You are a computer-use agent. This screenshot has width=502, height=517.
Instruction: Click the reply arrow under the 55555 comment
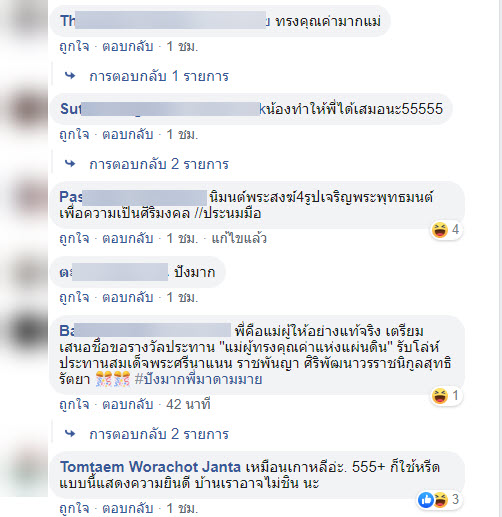70,164
